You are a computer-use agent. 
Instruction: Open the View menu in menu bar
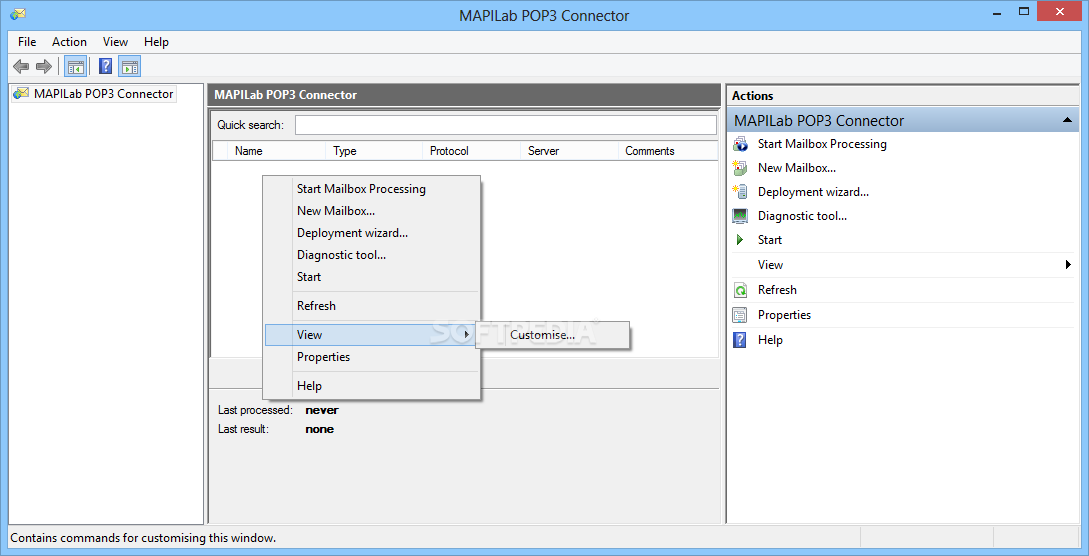pyautogui.click(x=115, y=42)
